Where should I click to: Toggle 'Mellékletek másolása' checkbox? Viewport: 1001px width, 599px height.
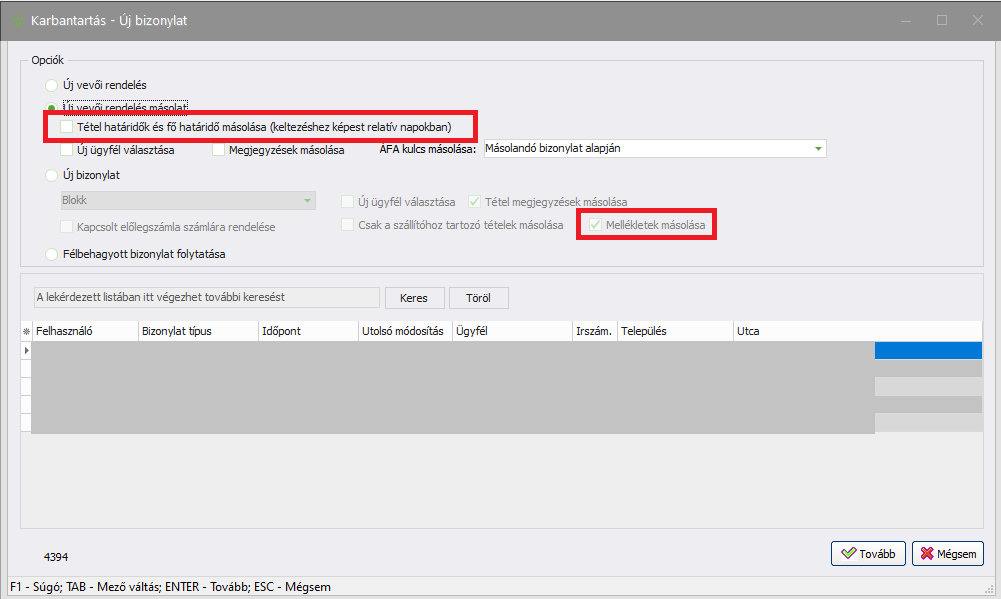pos(596,226)
